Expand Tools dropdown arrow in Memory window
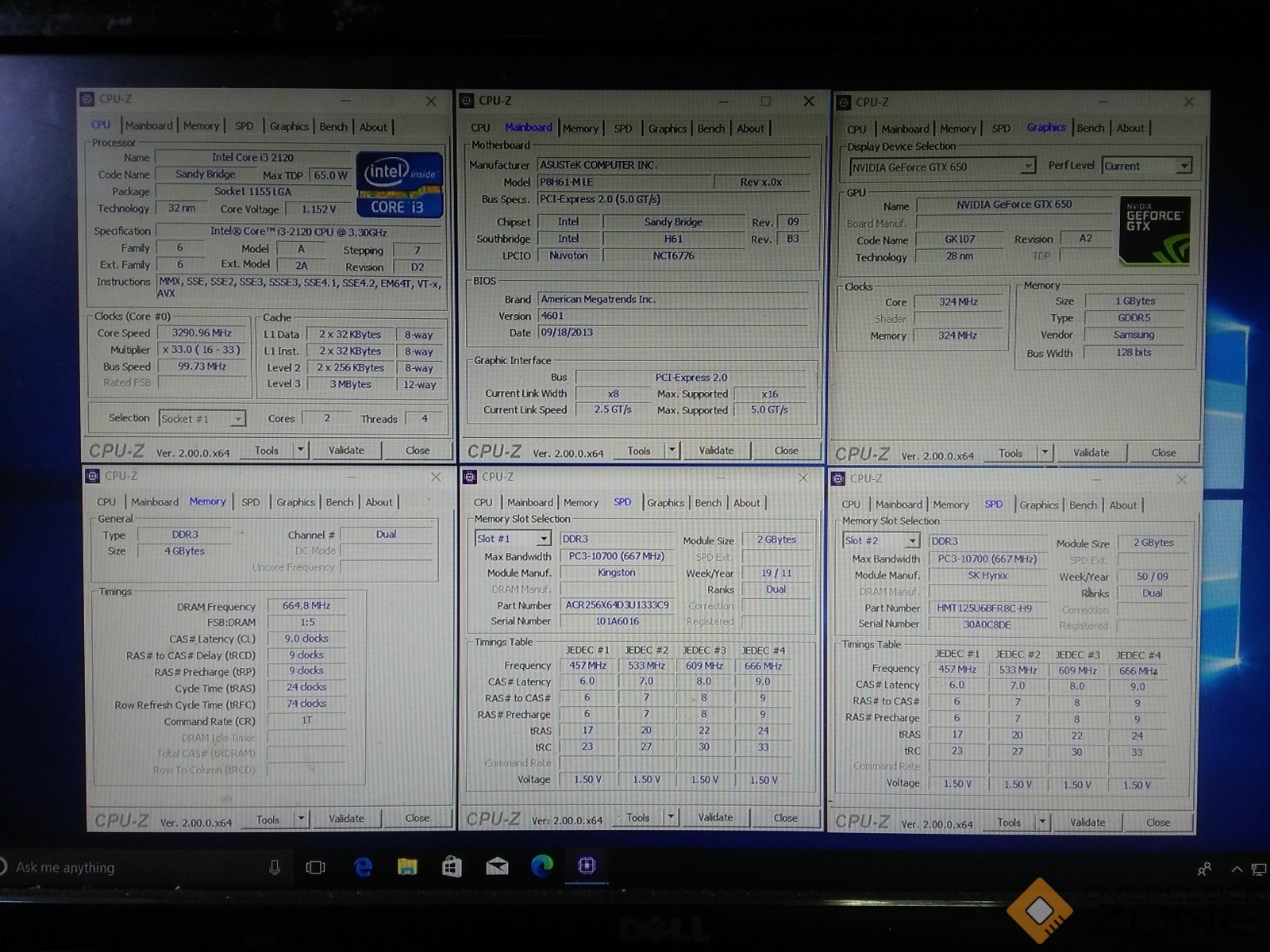This screenshot has width=1270, height=952. 301,819
